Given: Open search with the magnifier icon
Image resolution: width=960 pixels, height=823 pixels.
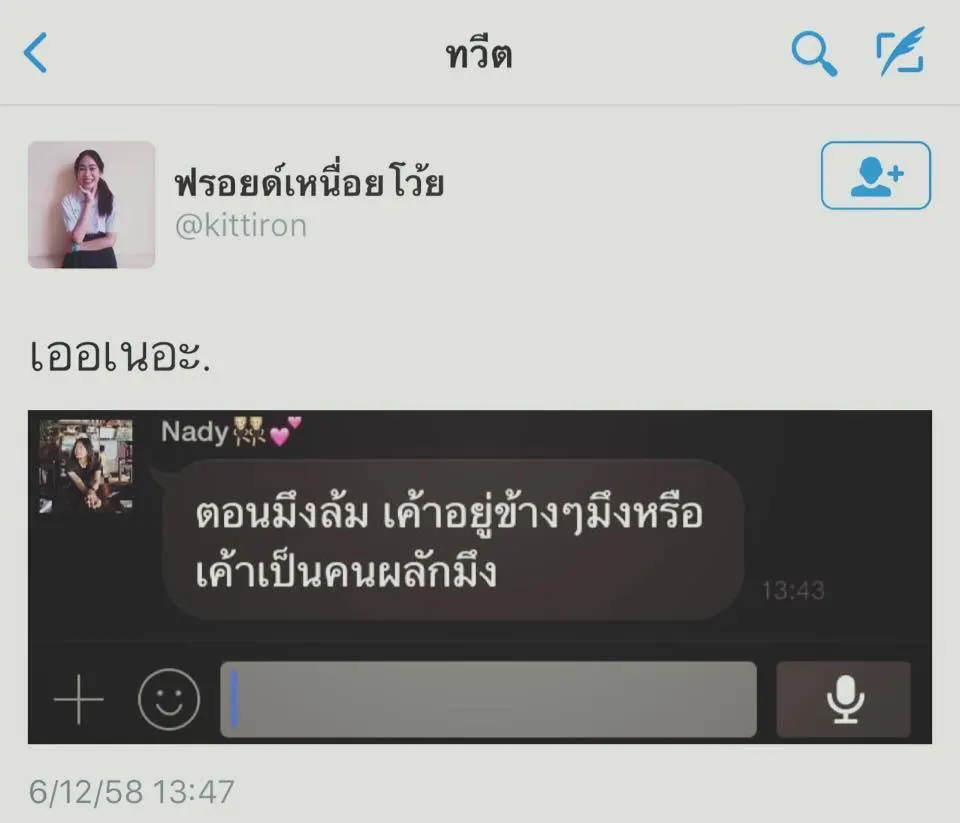Looking at the screenshot, I should (x=814, y=53).
